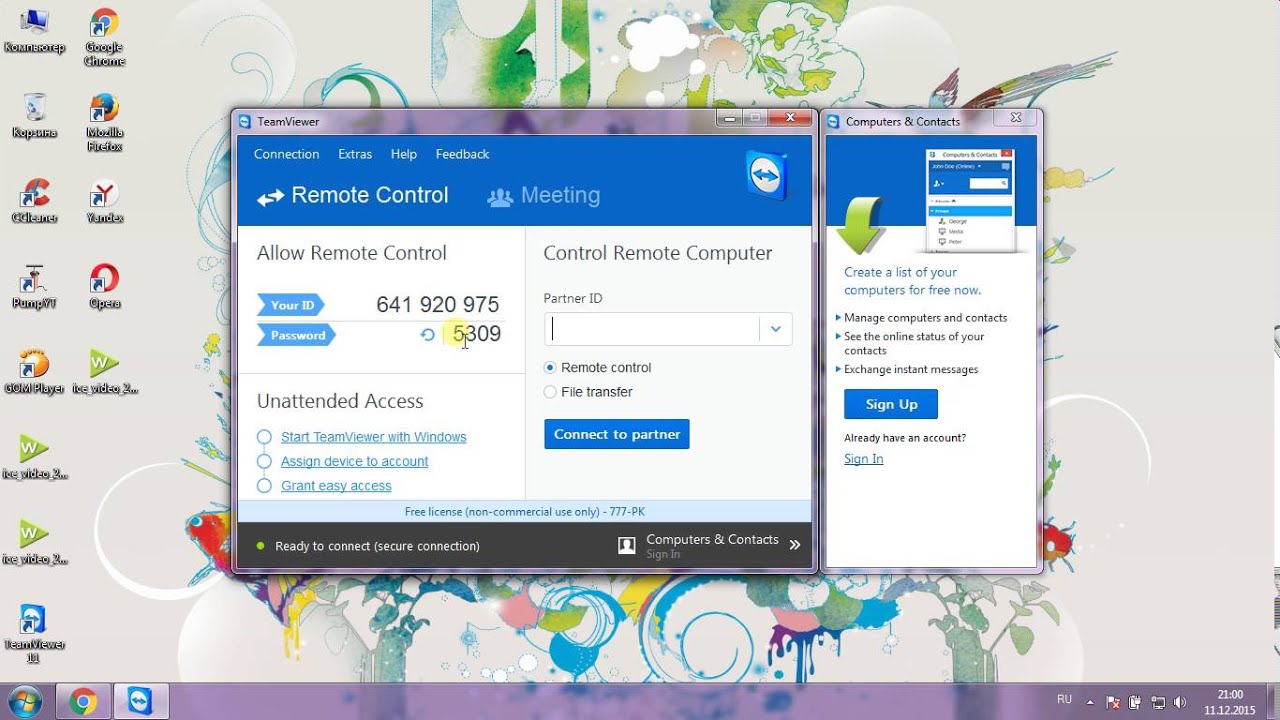Click the Sign Up button in Computers & Contacts
The height and width of the screenshot is (720, 1280).
tap(891, 404)
